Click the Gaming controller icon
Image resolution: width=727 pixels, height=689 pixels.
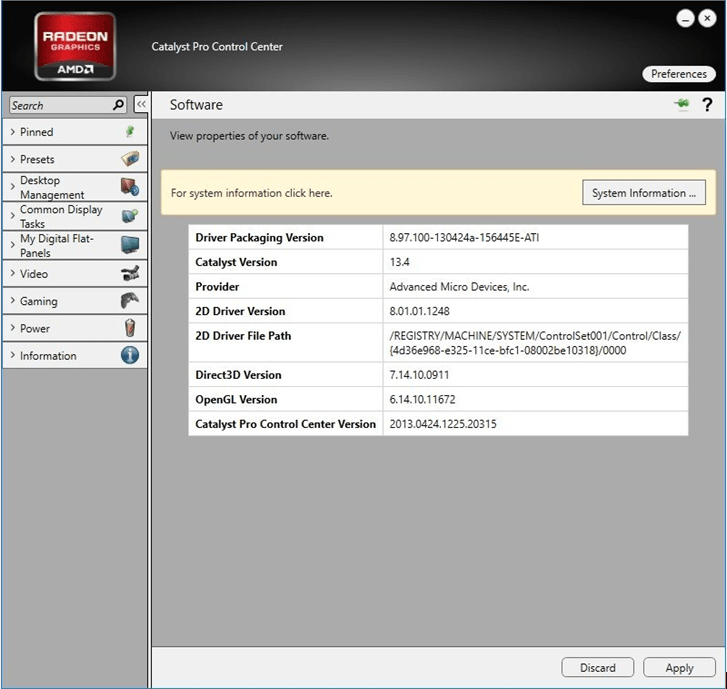click(x=129, y=301)
